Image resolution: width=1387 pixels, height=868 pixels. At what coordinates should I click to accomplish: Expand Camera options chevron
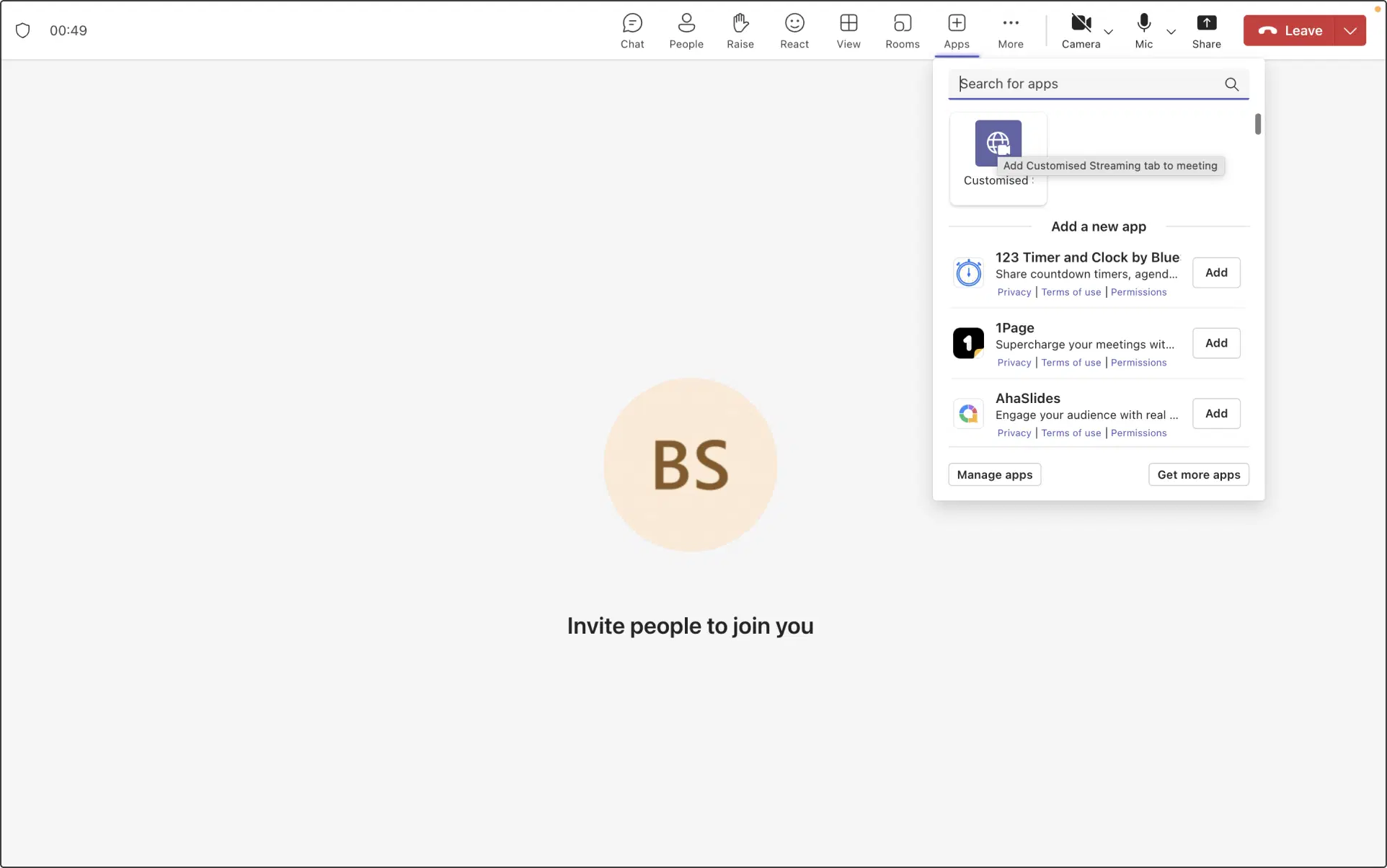[x=1109, y=32]
